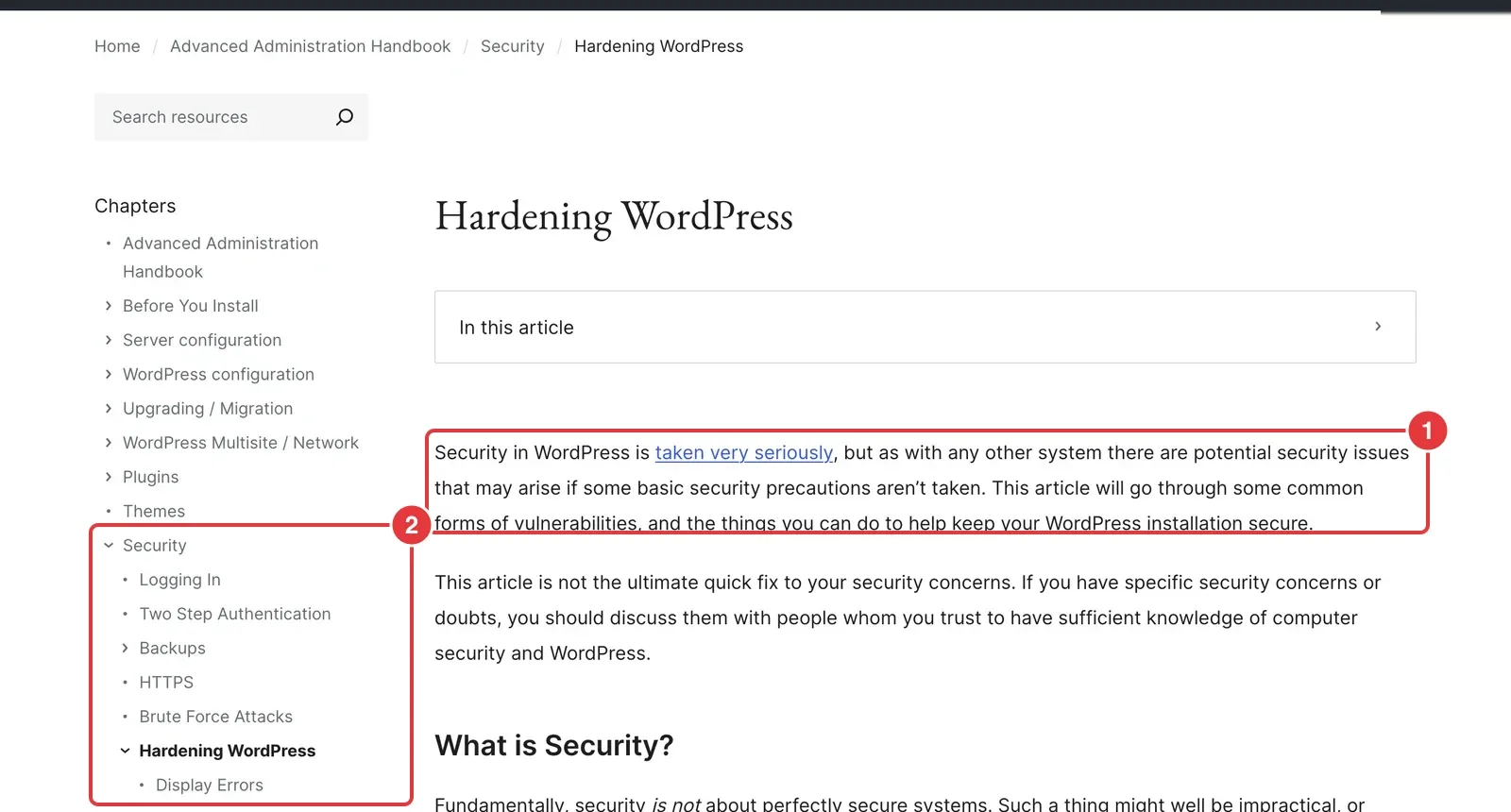
Task: Expand the WordPress configuration chevron
Action: [109, 374]
